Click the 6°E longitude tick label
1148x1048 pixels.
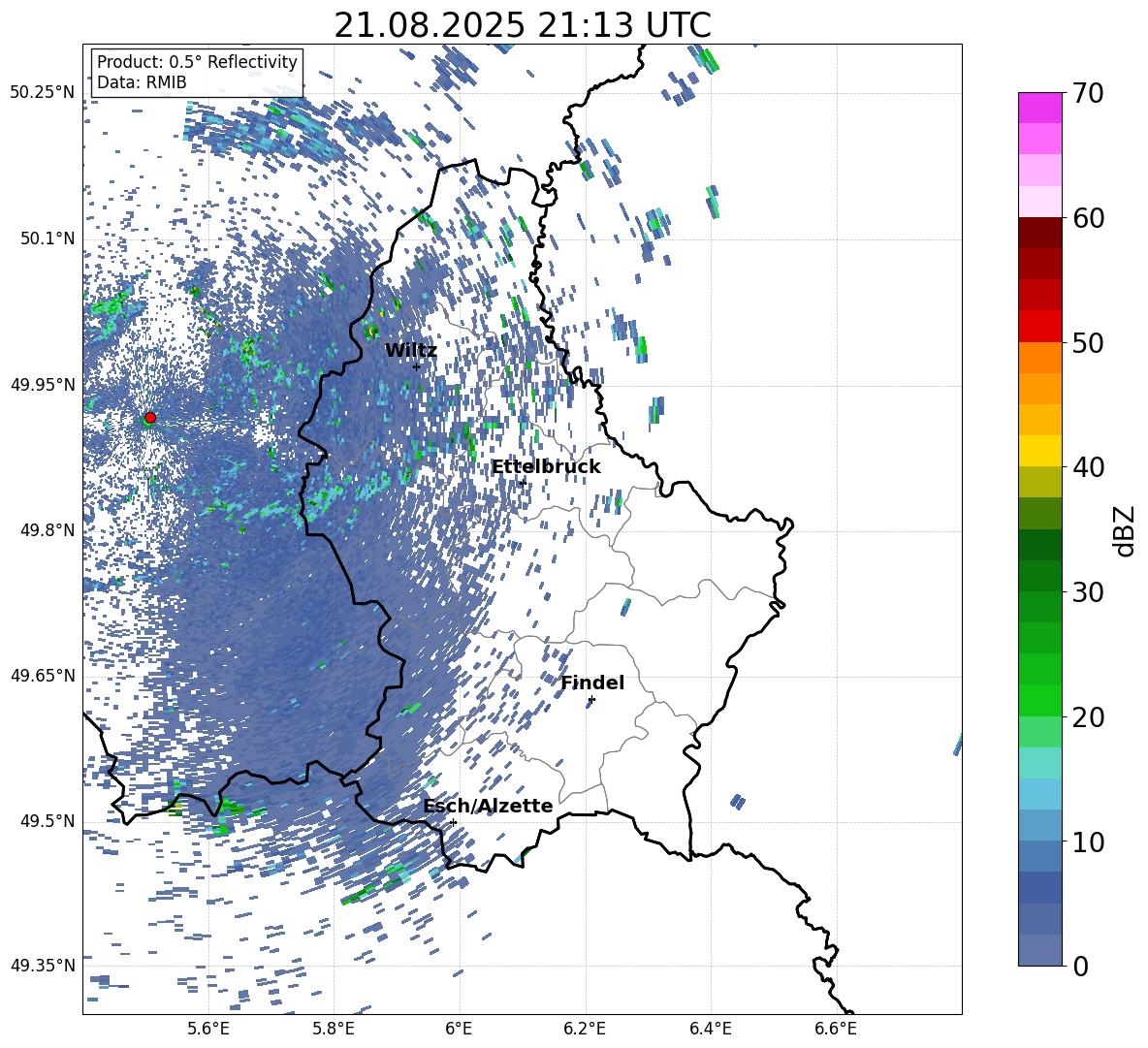[x=459, y=1029]
